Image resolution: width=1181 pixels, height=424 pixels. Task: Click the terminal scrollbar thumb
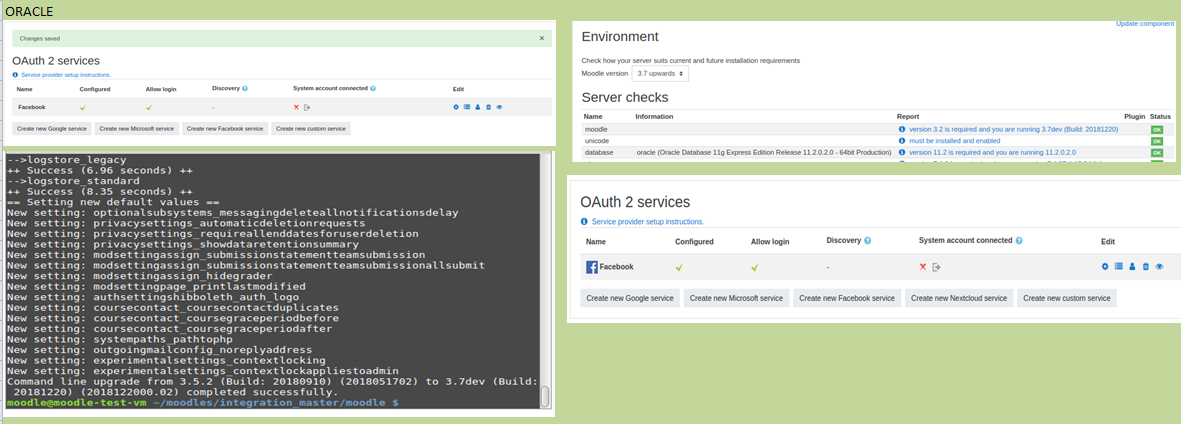pyautogui.click(x=545, y=396)
